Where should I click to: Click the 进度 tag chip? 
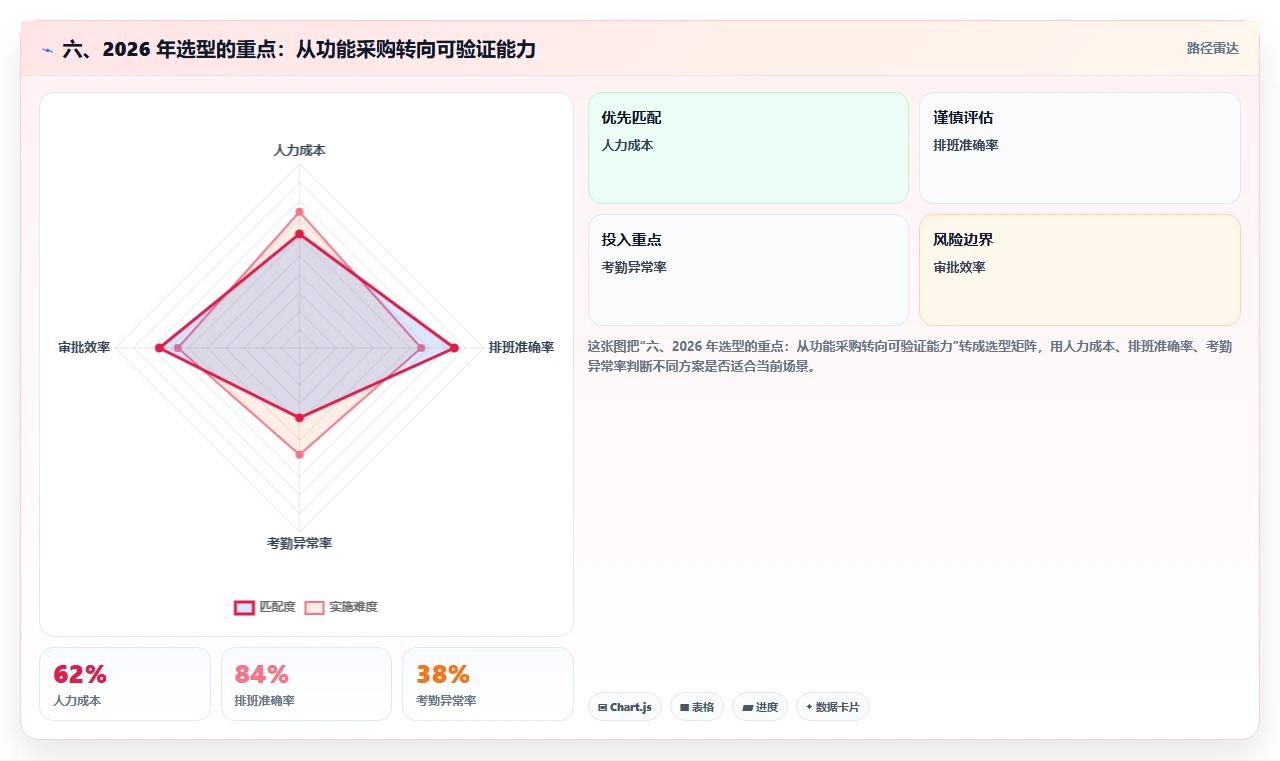click(x=760, y=707)
